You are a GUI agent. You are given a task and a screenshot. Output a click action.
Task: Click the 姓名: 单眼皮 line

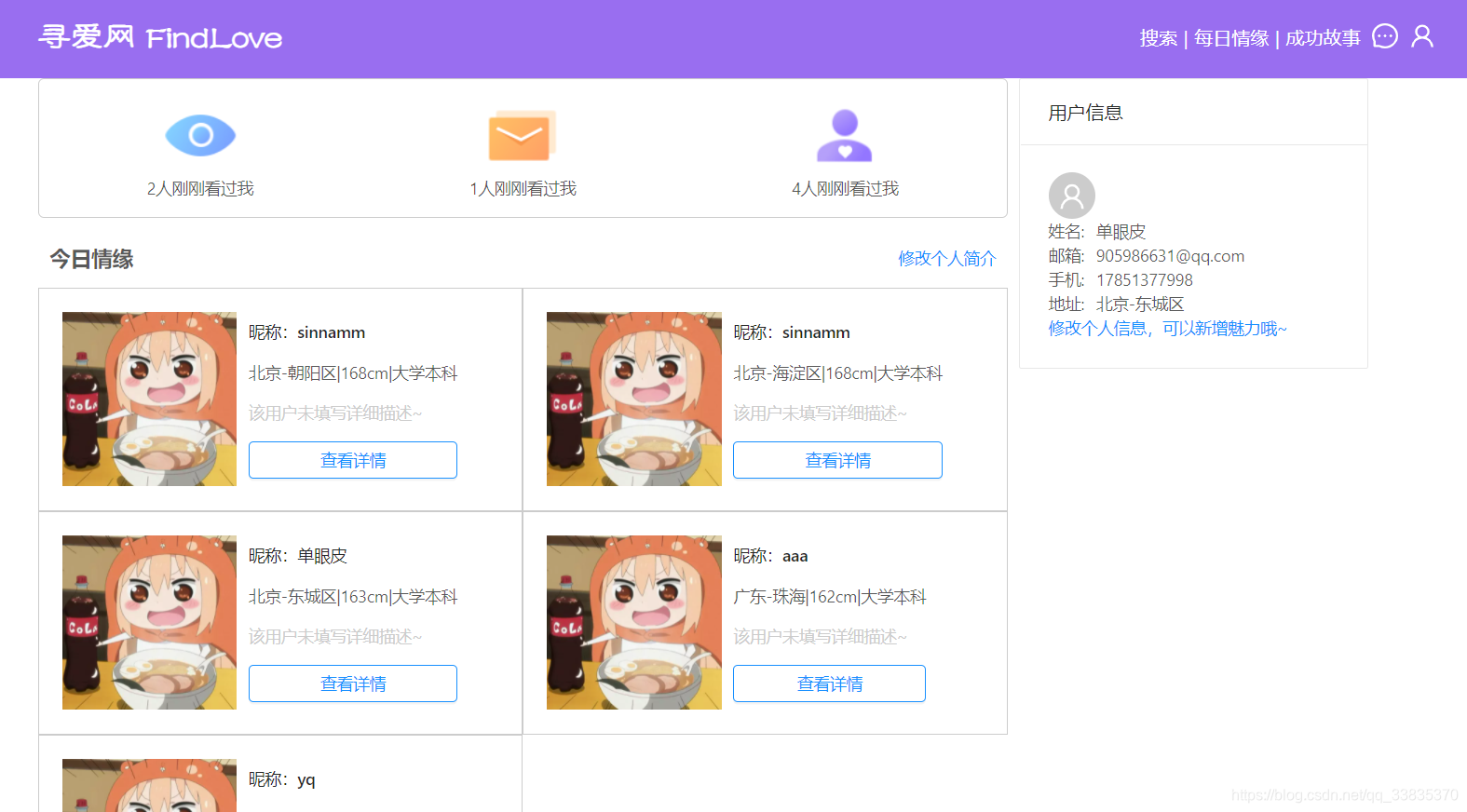[1096, 232]
